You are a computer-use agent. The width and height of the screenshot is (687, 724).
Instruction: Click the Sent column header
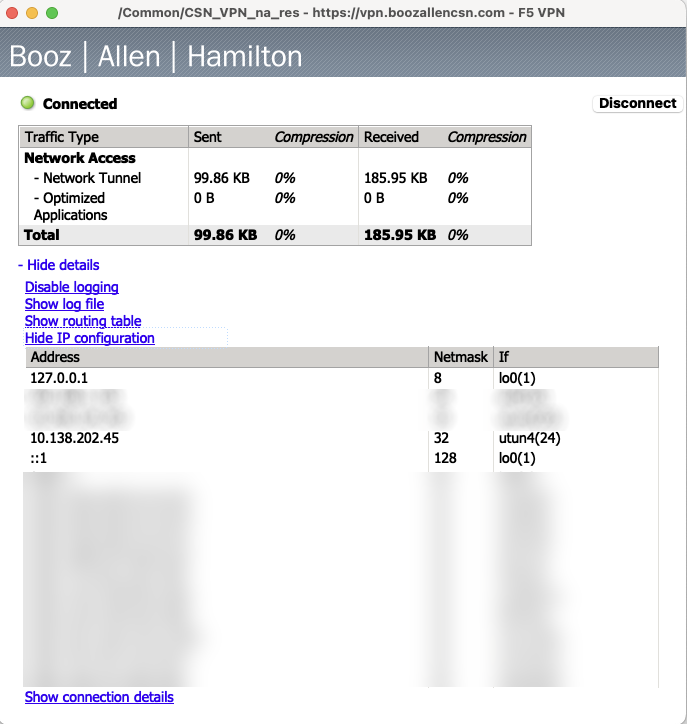[x=207, y=137]
